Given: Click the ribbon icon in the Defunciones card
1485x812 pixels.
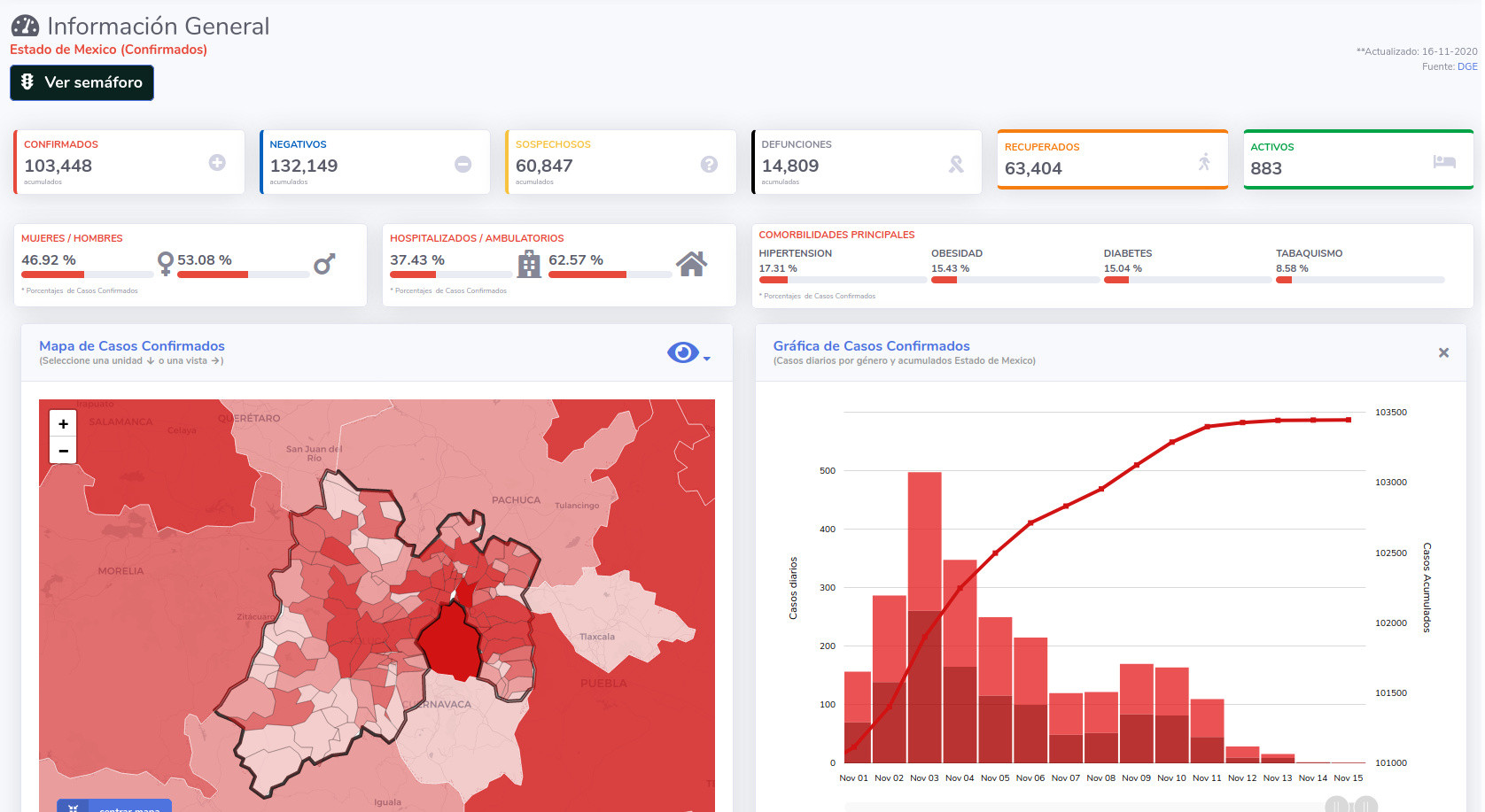Looking at the screenshot, I should point(956,164).
